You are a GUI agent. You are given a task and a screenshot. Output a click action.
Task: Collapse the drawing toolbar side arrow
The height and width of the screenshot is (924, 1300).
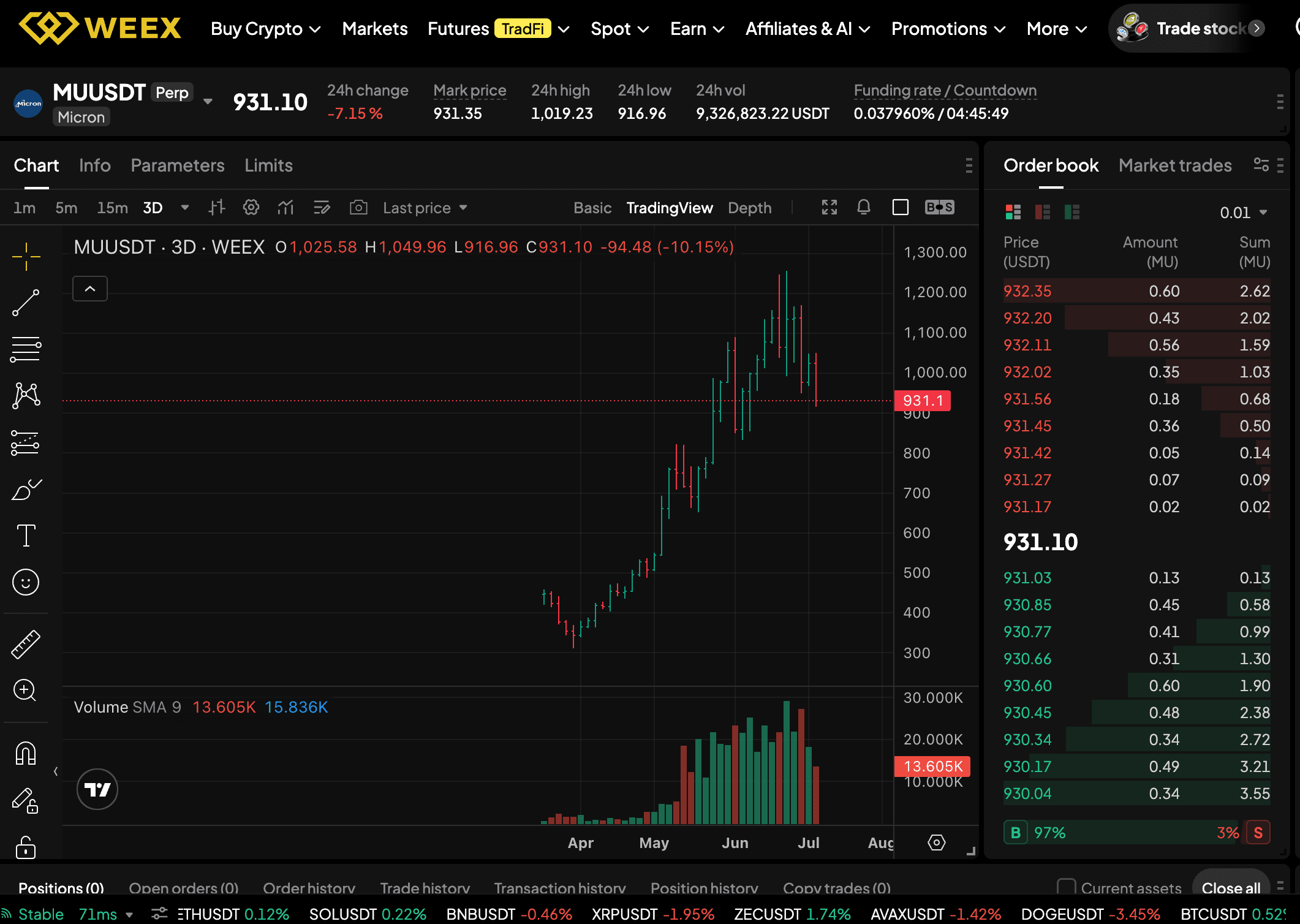coord(56,771)
